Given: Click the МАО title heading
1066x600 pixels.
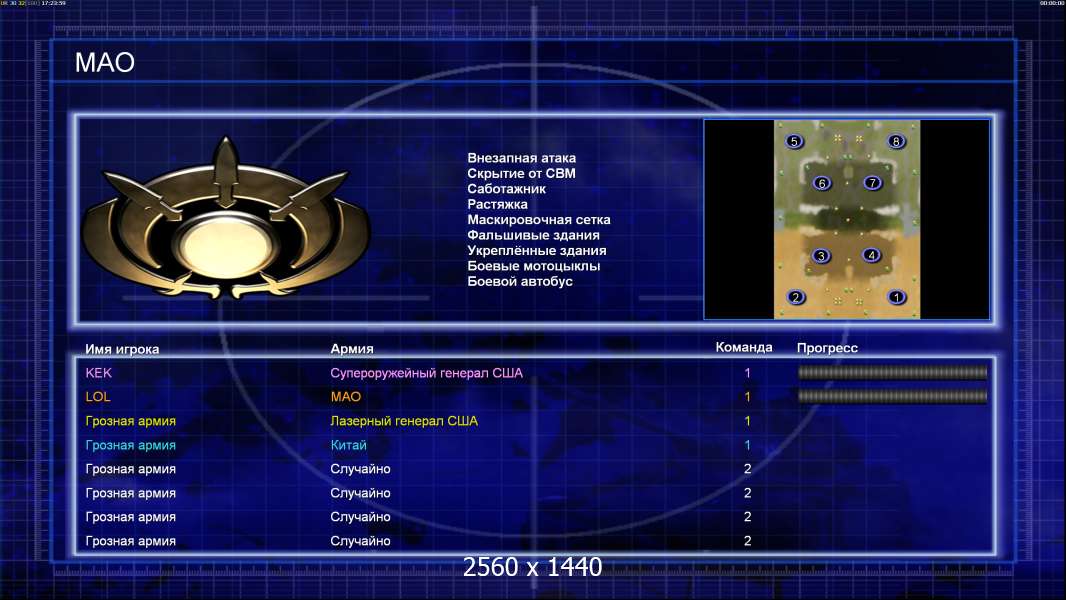Looking at the screenshot, I should pyautogui.click(x=105, y=63).
